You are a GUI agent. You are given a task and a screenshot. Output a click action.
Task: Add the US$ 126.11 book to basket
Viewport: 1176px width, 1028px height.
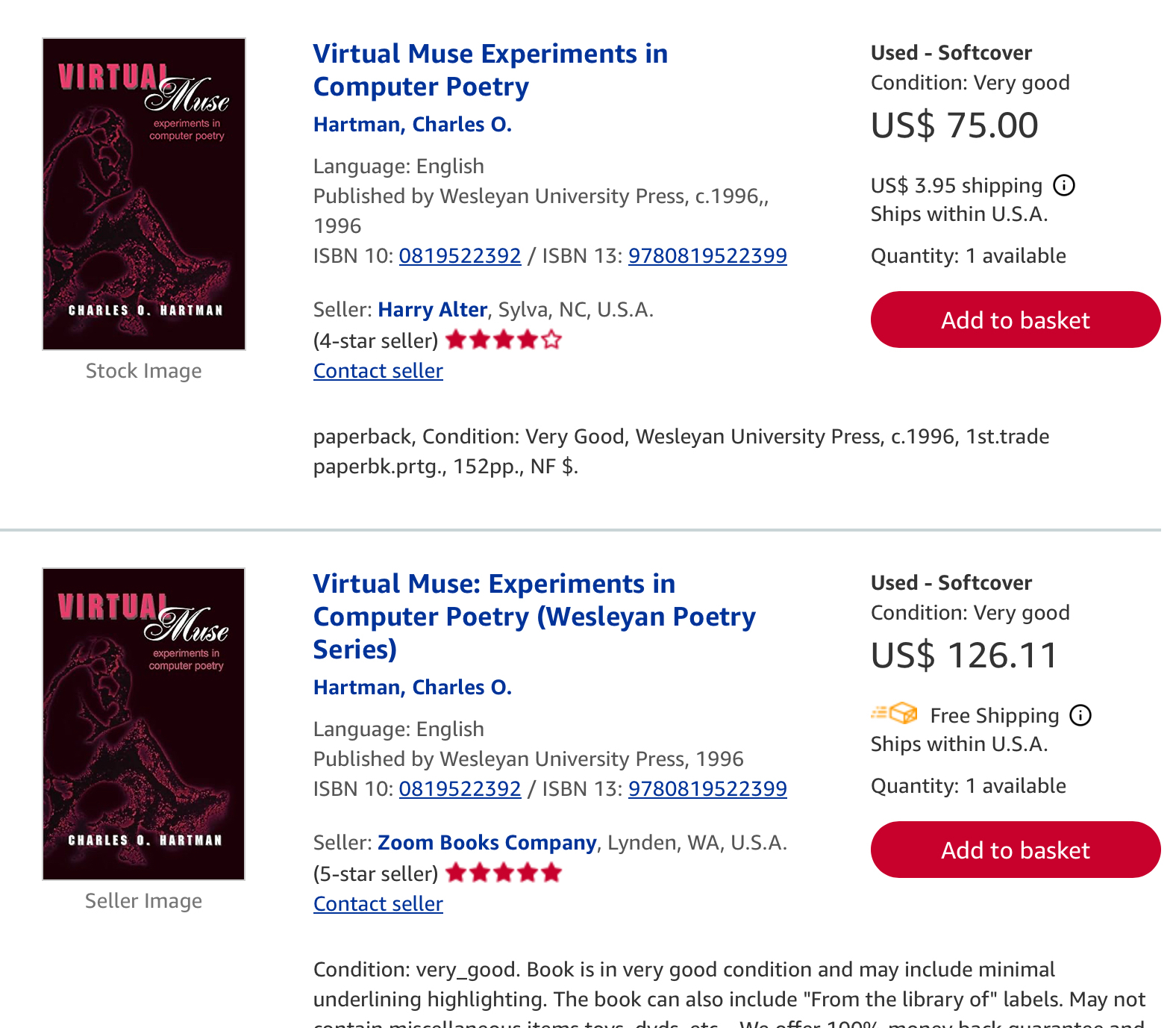(1015, 850)
